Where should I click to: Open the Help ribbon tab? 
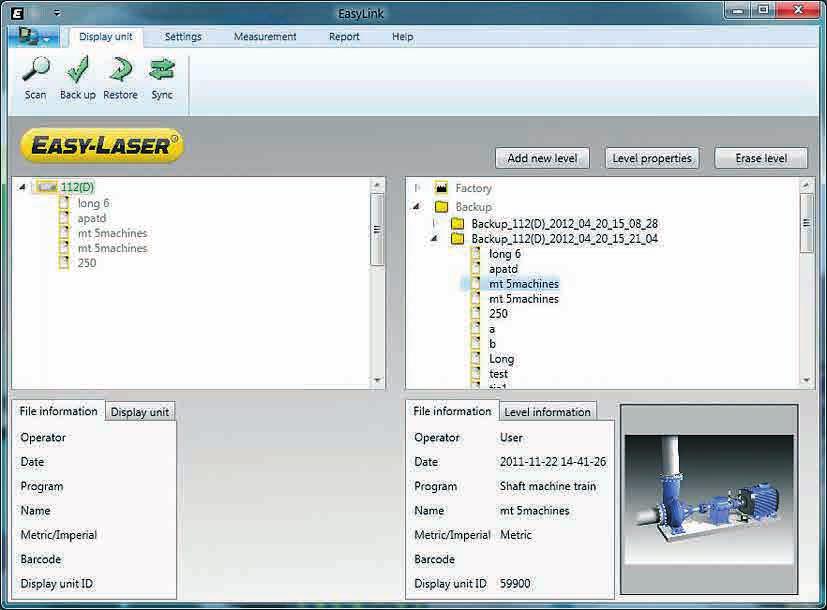coord(402,36)
